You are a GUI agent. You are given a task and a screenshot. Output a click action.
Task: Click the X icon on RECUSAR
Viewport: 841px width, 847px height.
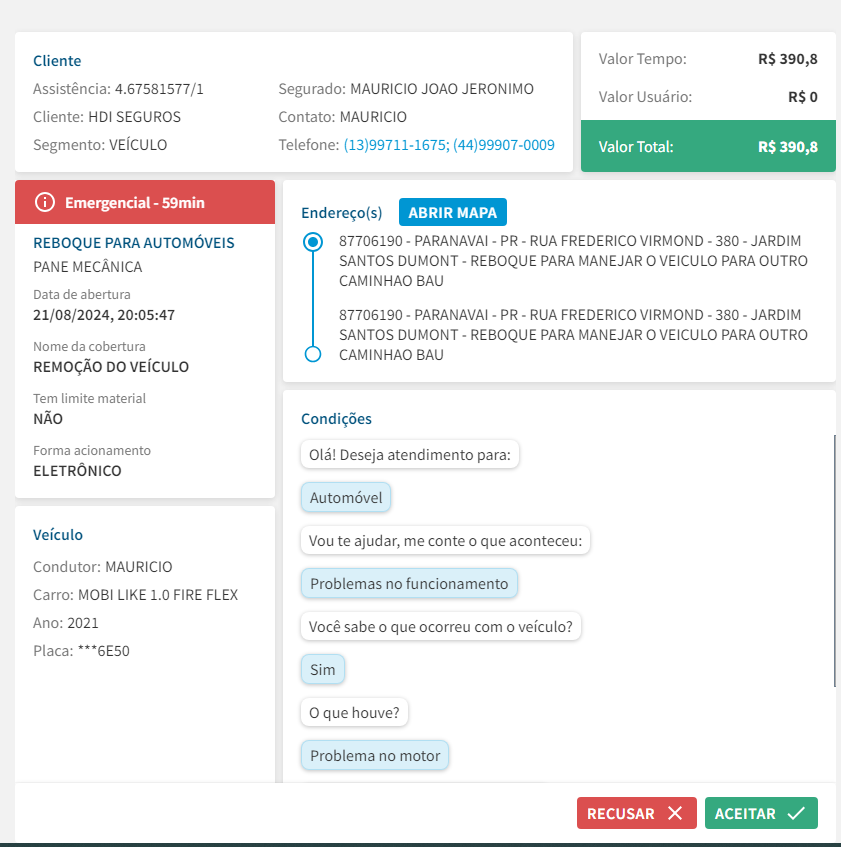coord(675,813)
